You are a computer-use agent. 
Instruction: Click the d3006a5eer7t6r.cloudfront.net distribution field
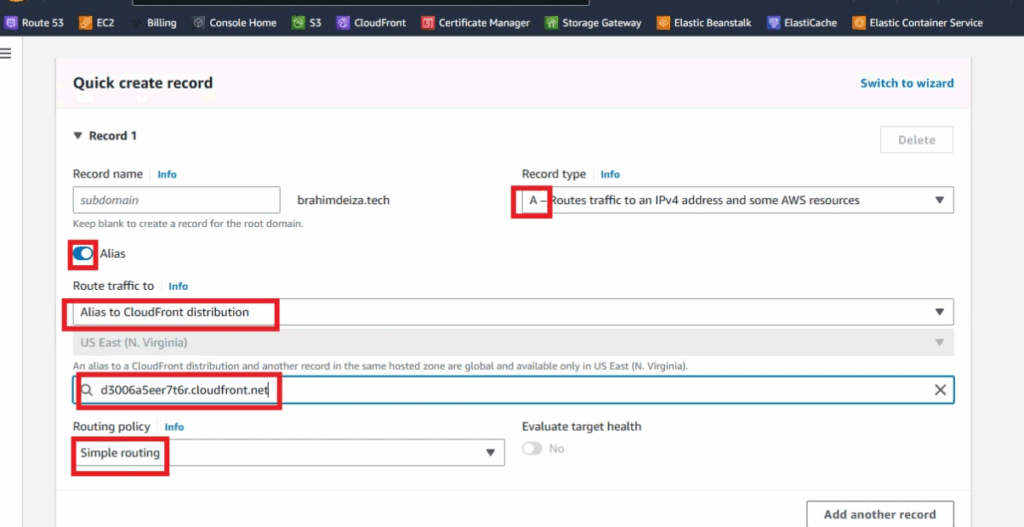click(x=513, y=390)
